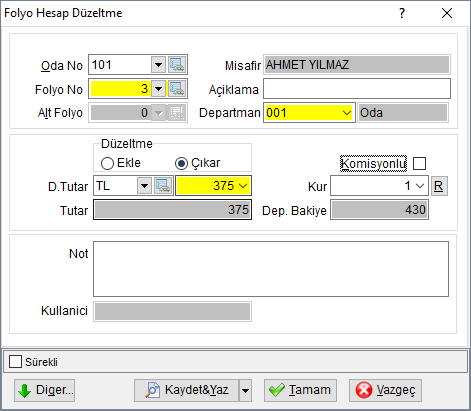The width and height of the screenshot is (471, 411).
Task: Open the folio lookup icon beside Folyo No
Action: (x=177, y=89)
